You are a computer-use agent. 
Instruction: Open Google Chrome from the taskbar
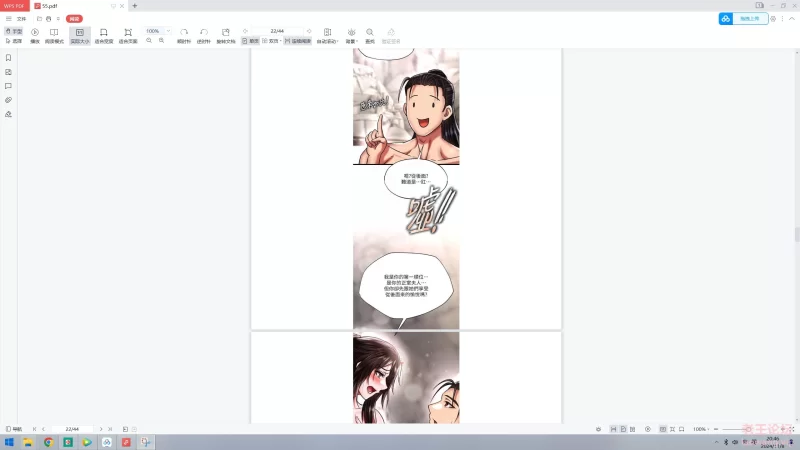pyautogui.click(x=48, y=442)
